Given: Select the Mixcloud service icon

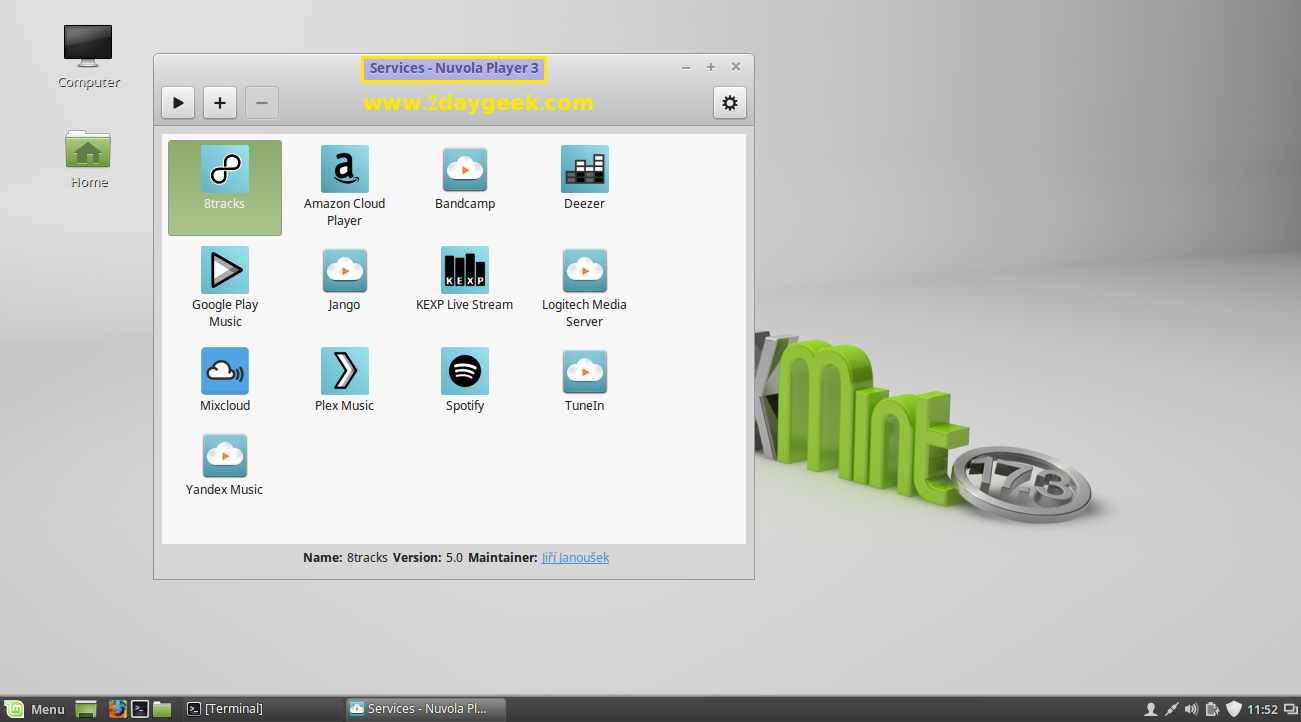Looking at the screenshot, I should [225, 371].
